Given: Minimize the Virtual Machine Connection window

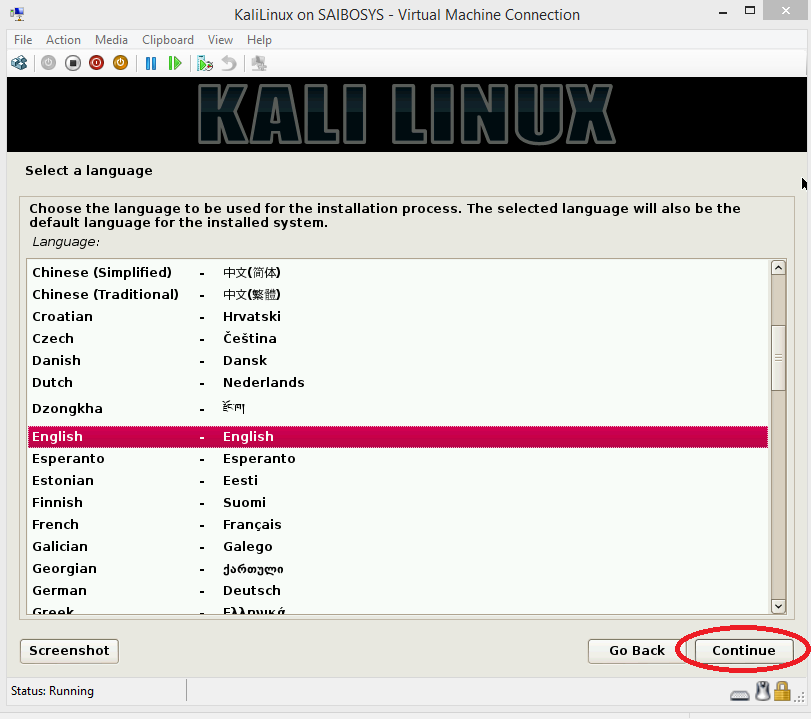Looking at the screenshot, I should (723, 11).
